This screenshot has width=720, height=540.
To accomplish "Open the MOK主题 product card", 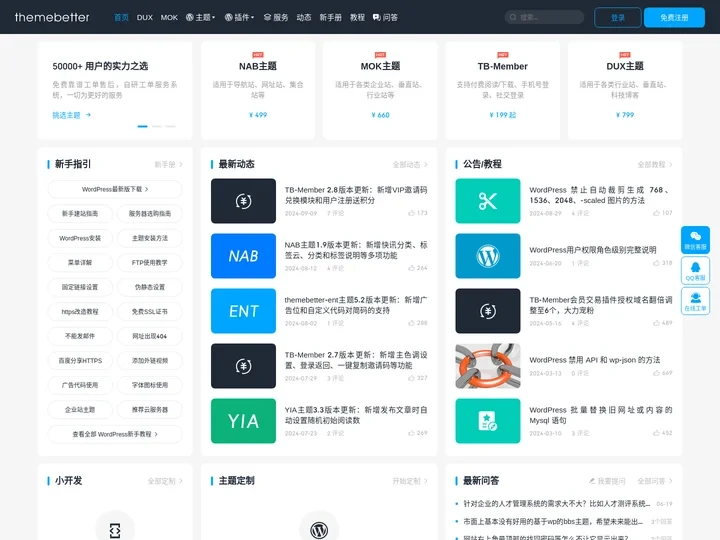I will (x=380, y=90).
